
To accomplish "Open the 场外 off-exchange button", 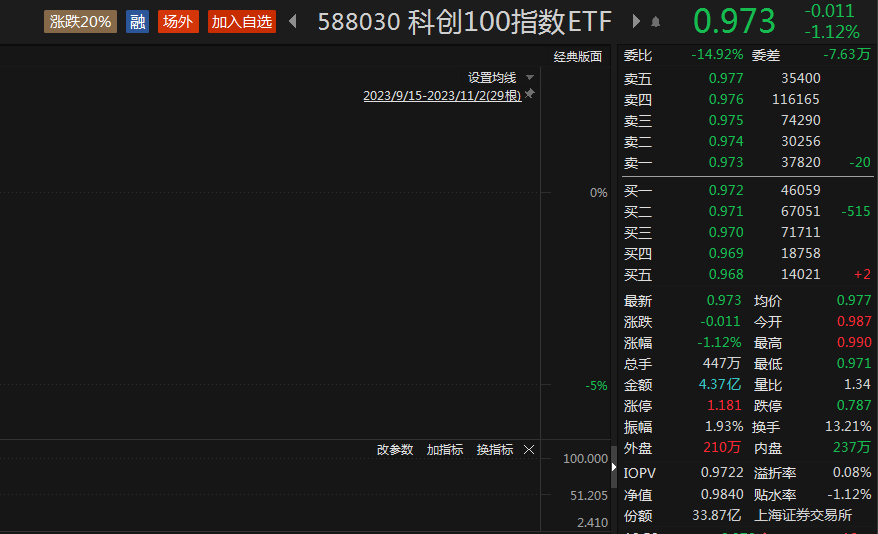I will click(x=178, y=22).
